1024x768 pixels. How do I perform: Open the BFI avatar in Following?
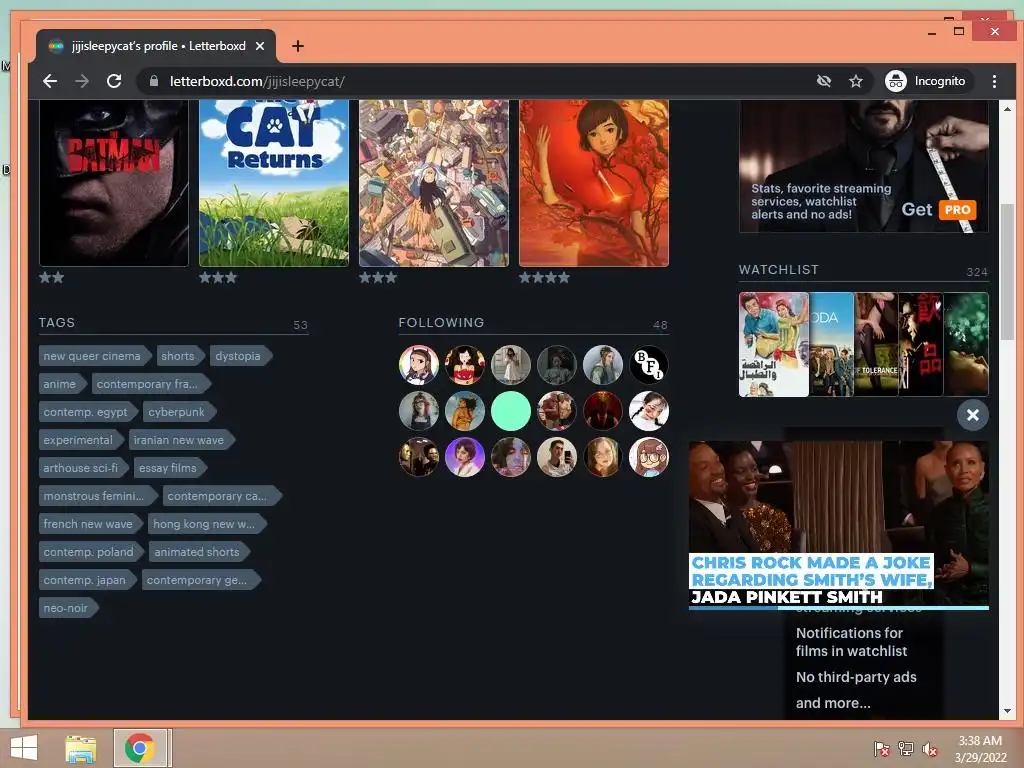coord(648,365)
